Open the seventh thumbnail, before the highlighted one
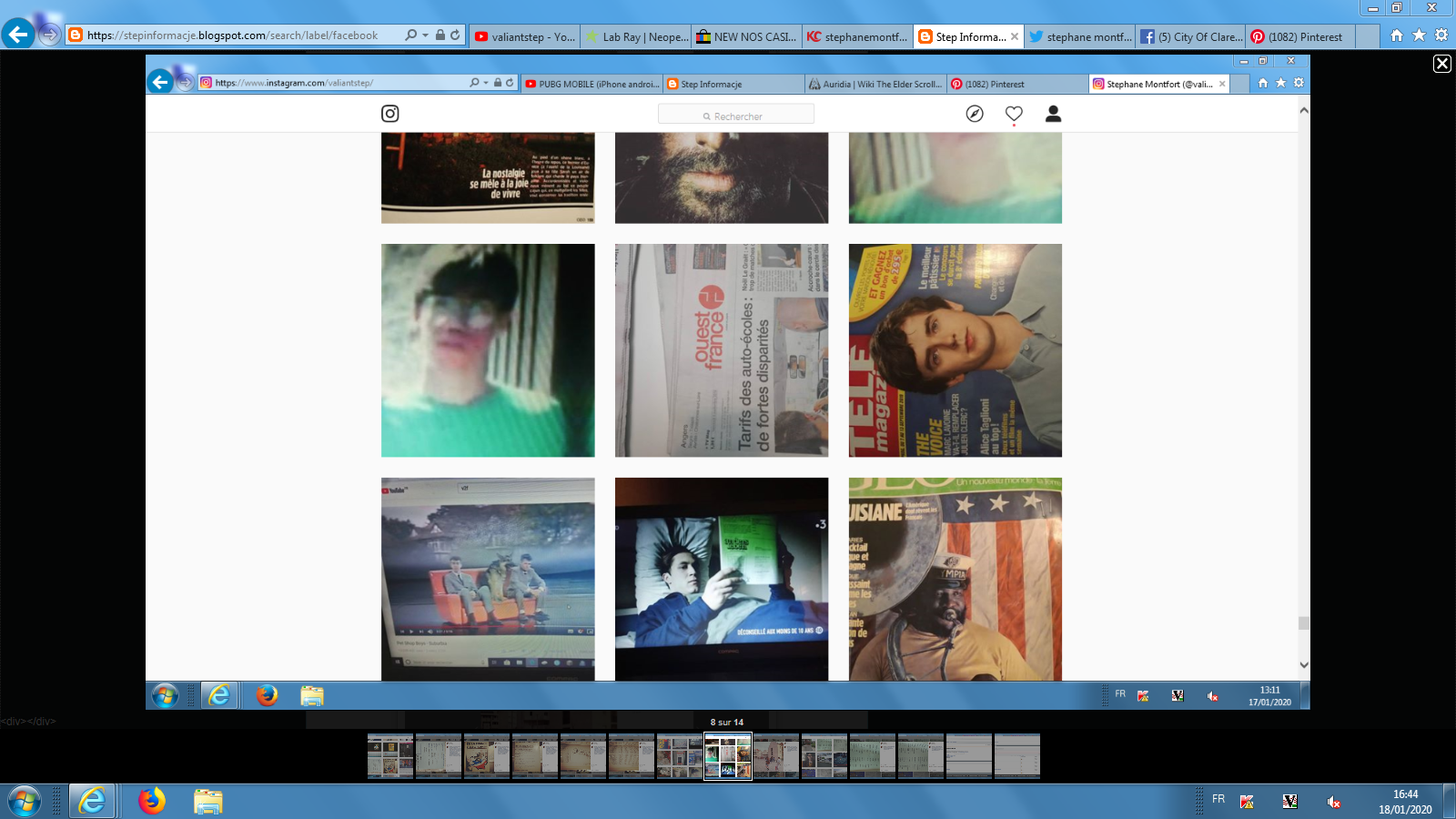This screenshot has width=1456, height=819. [x=680, y=756]
